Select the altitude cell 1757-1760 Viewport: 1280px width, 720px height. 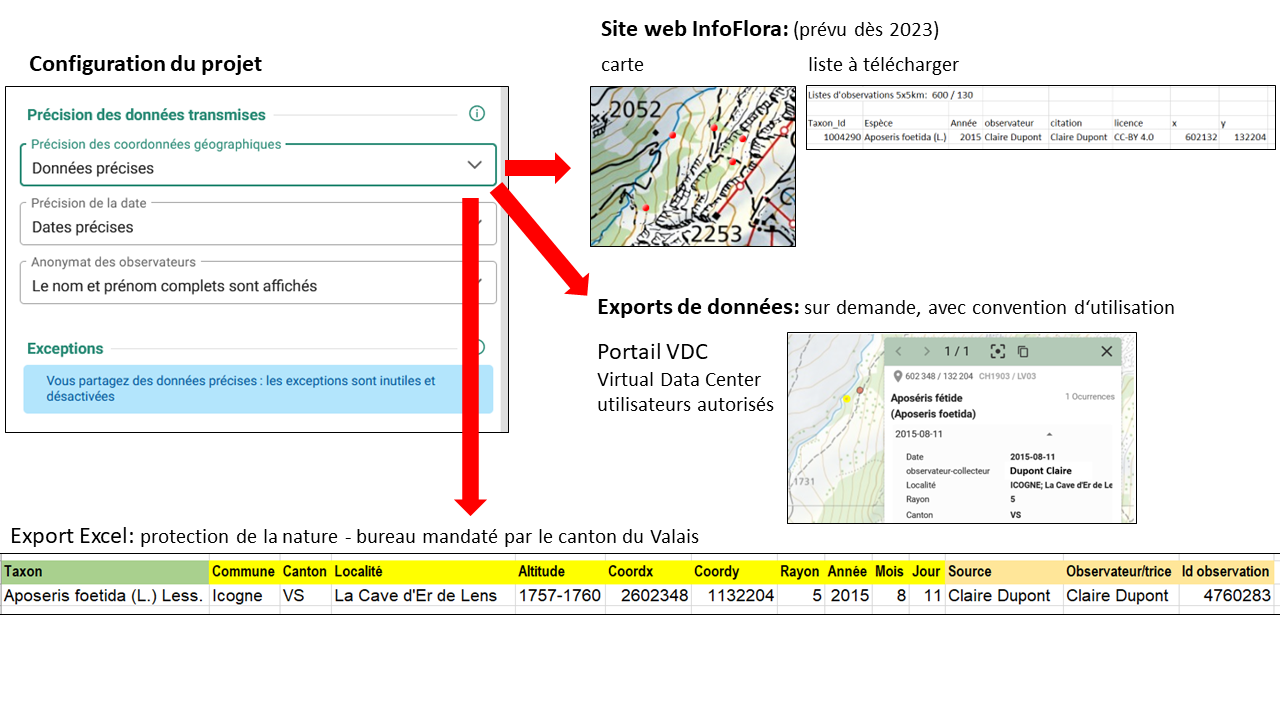coord(560,596)
